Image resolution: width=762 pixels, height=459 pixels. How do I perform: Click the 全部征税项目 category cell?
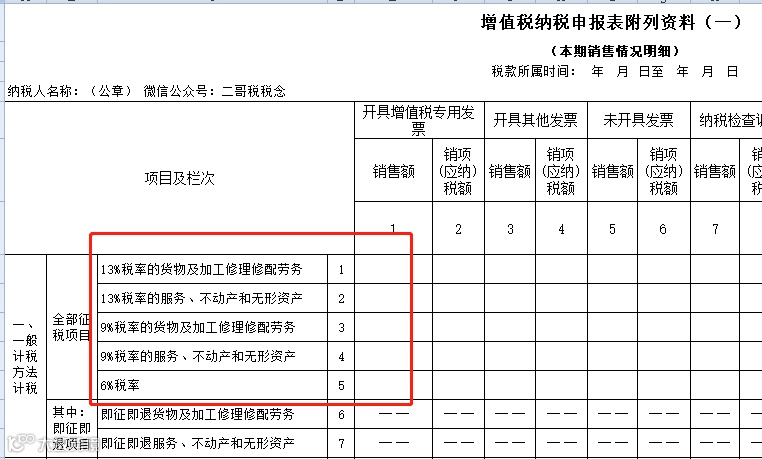(x=72, y=327)
